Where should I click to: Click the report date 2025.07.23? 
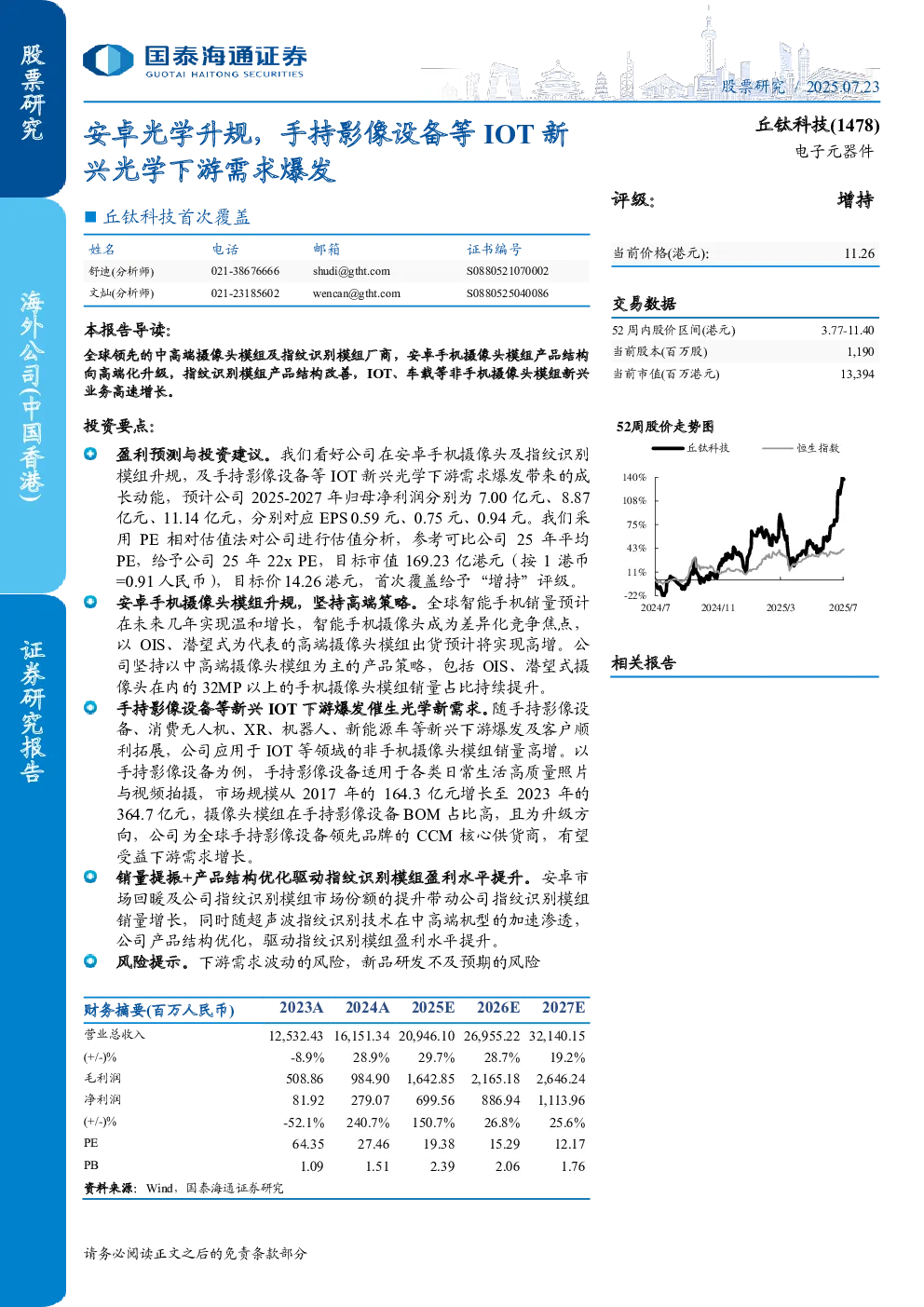coord(842,87)
